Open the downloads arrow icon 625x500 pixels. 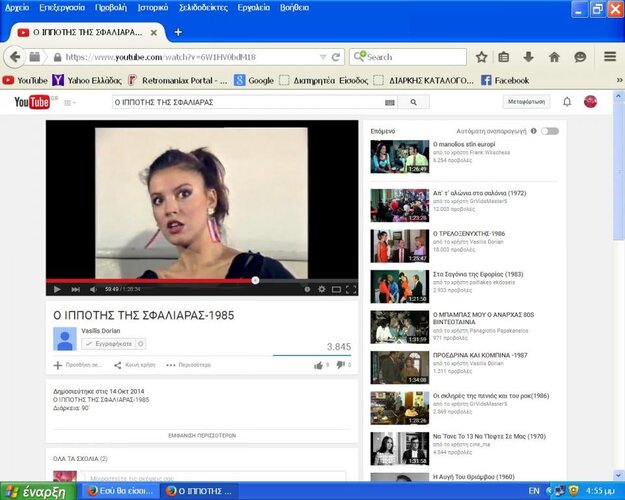(529, 57)
